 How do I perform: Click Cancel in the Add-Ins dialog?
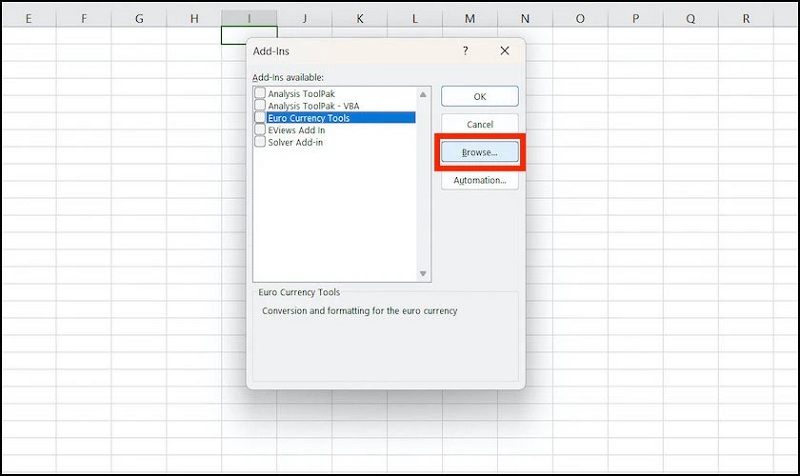click(x=480, y=124)
